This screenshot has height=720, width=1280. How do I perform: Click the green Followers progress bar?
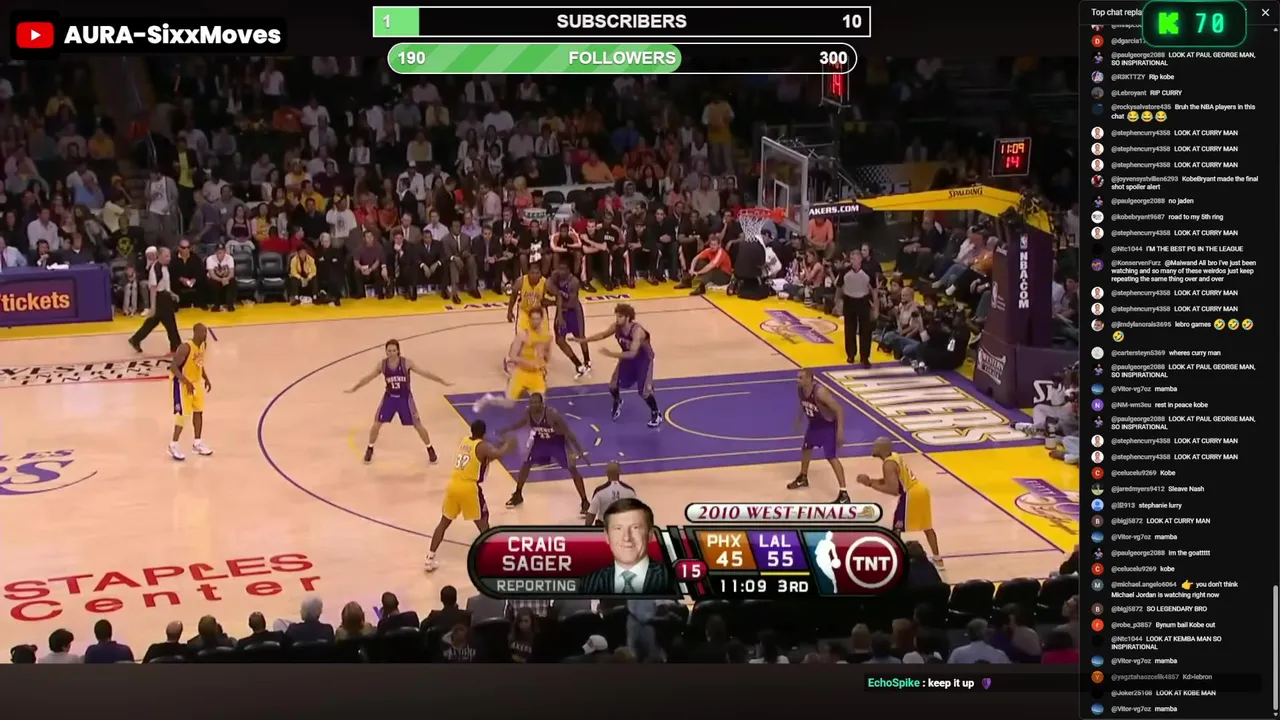click(x=534, y=58)
